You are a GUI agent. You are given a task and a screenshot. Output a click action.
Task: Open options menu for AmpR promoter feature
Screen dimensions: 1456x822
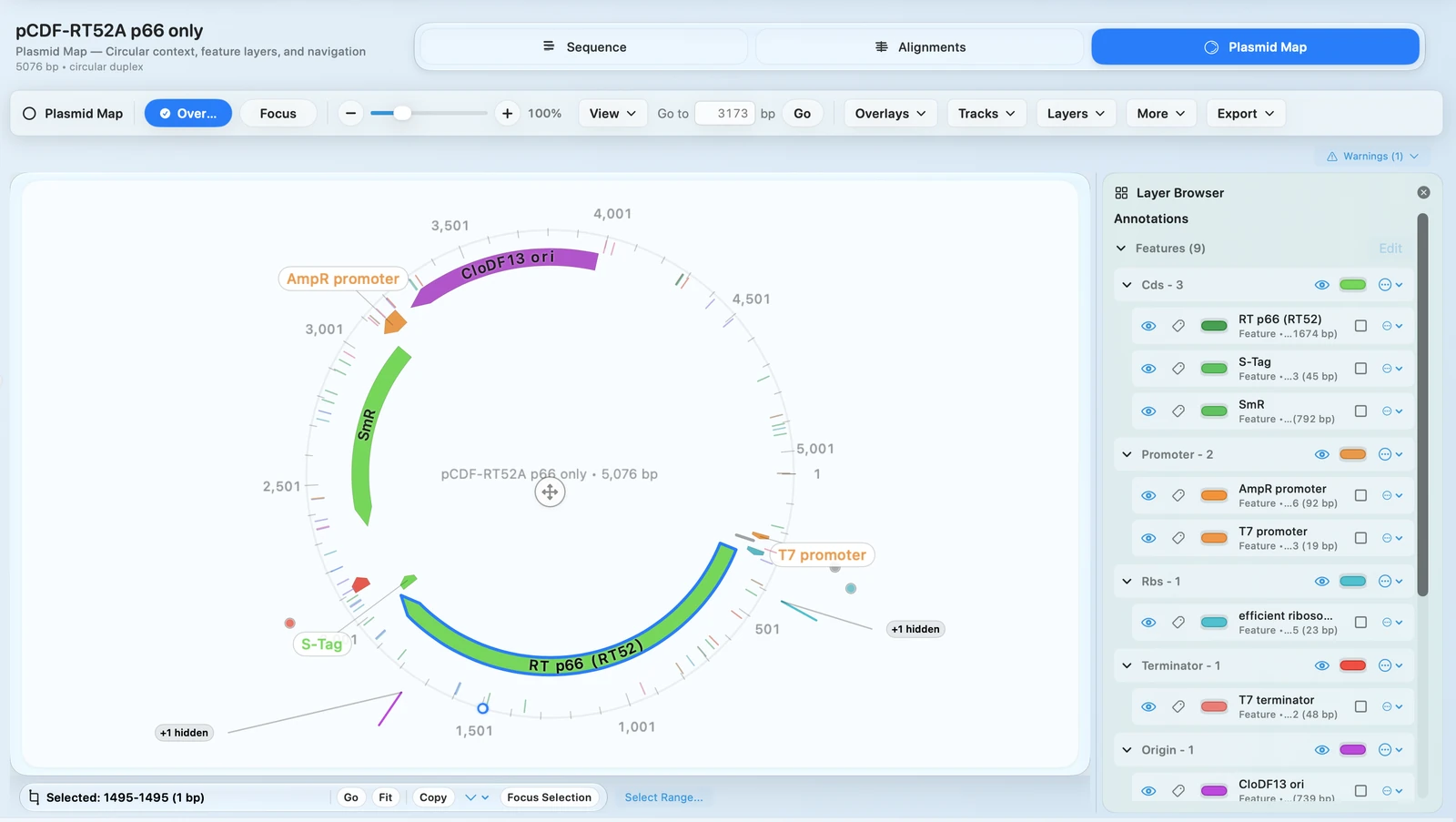1392,496
